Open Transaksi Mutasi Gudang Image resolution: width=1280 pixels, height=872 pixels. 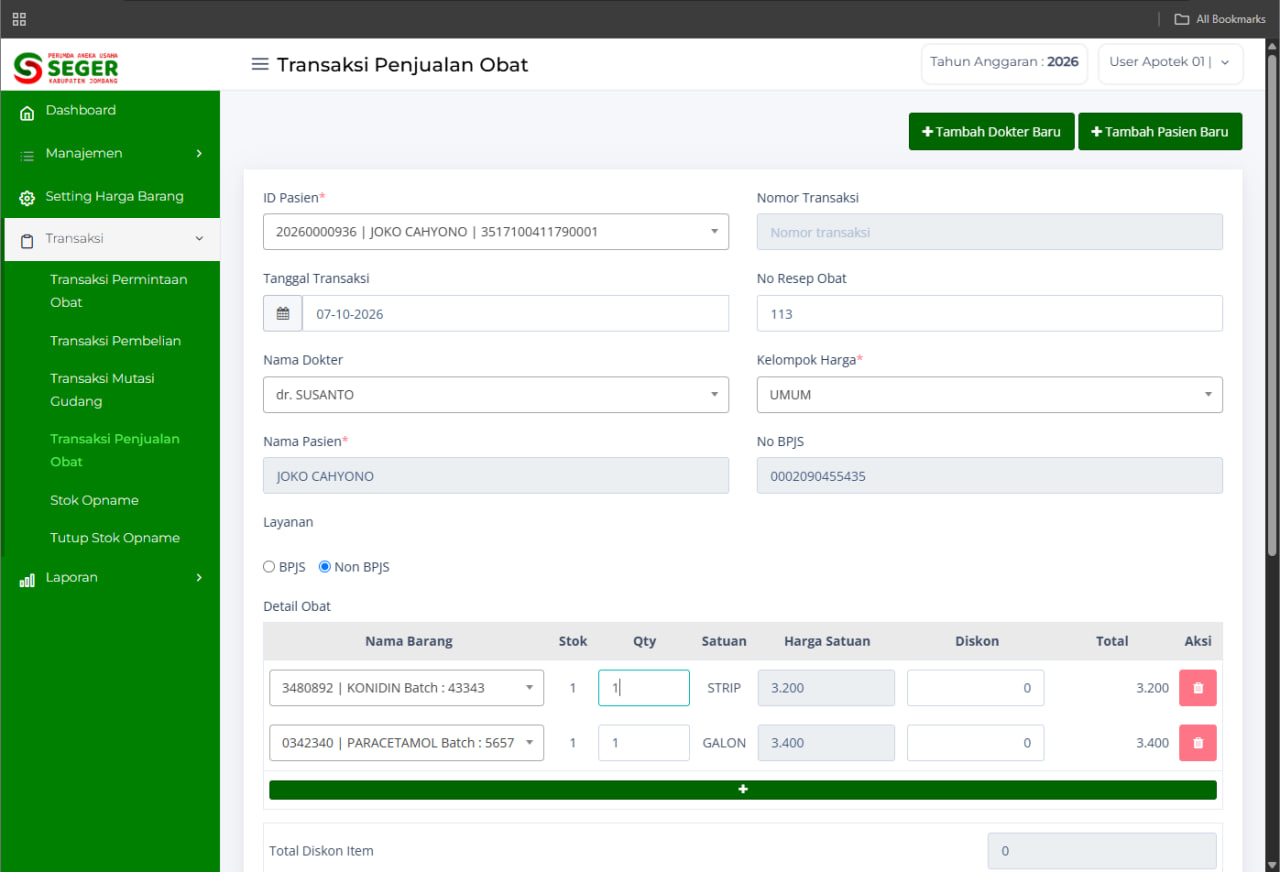[x=103, y=390]
